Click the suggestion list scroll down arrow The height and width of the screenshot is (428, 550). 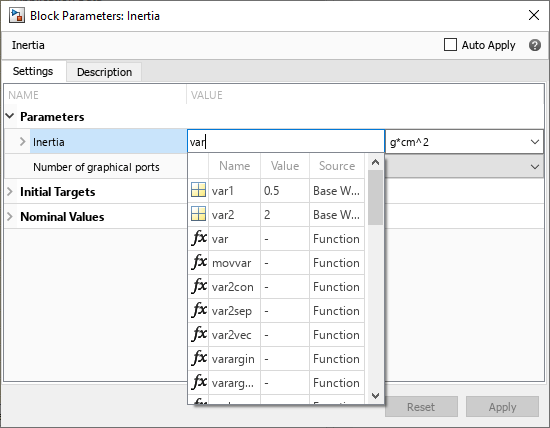point(375,396)
